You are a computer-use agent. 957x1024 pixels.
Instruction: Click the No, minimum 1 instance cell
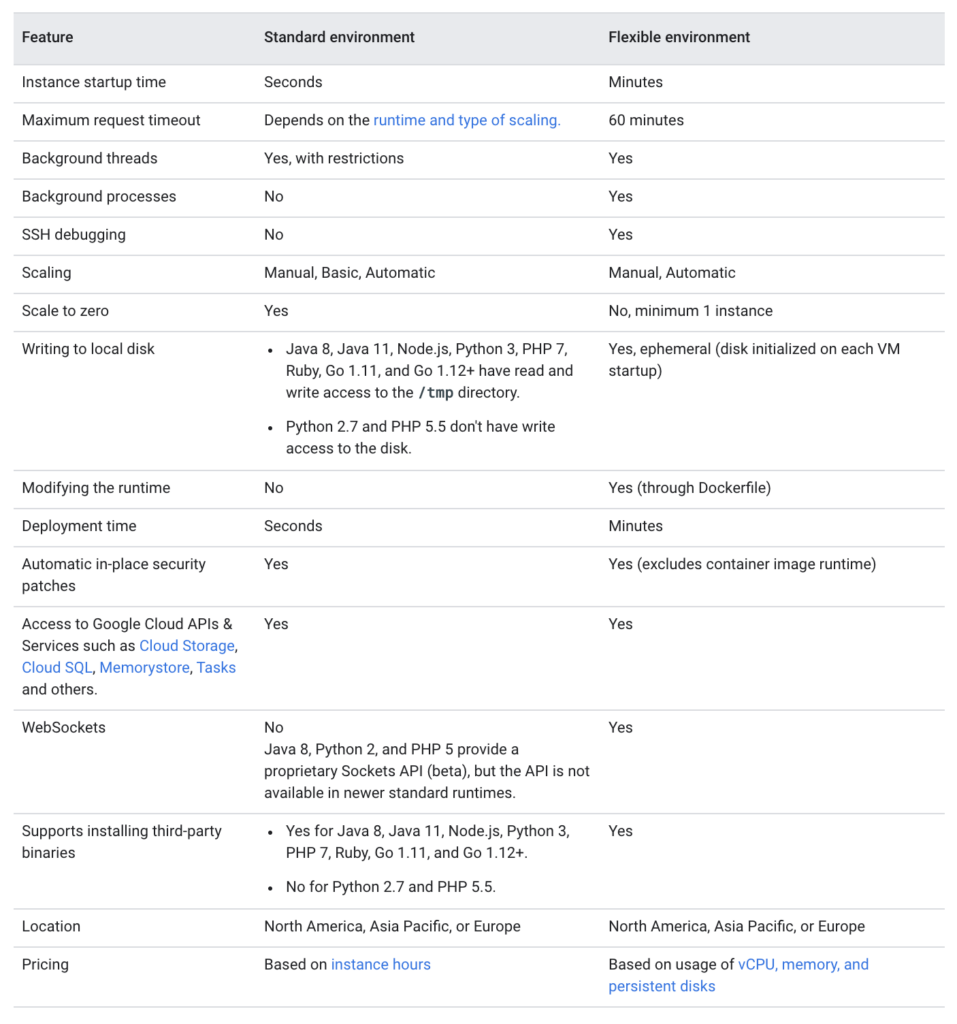click(690, 311)
